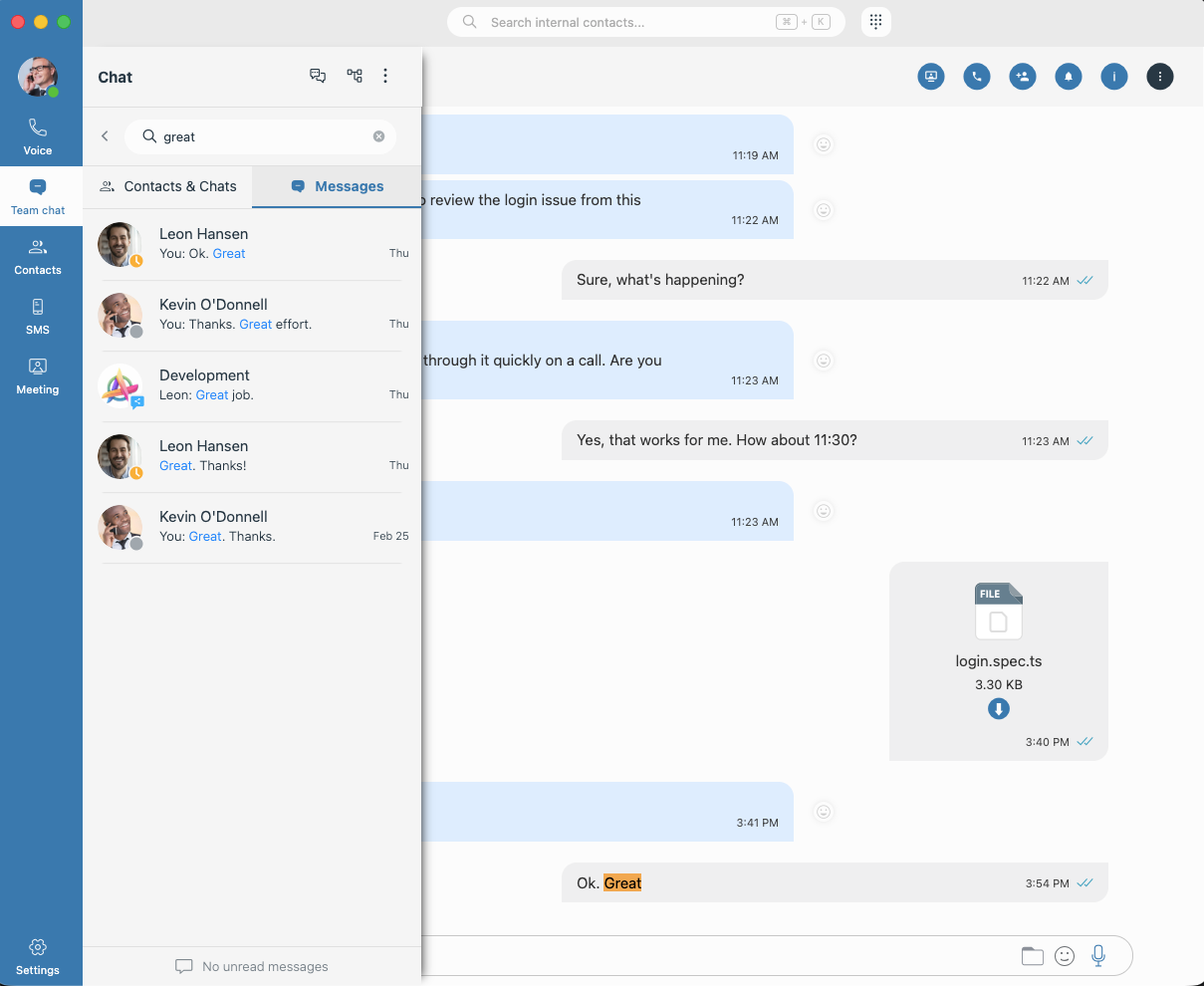View conversation info with the i icon

coord(1113,76)
